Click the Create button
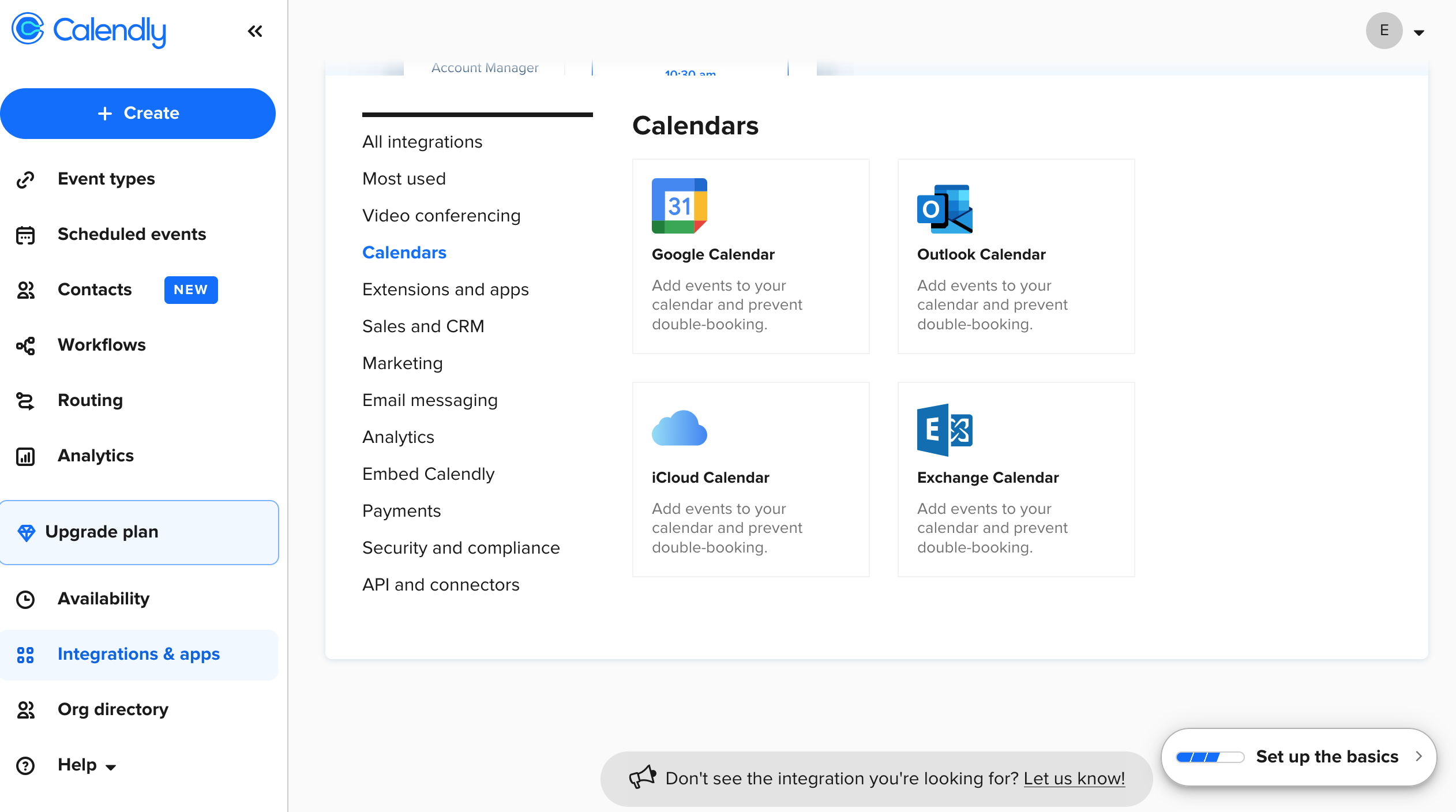This screenshot has width=1456, height=812. pyautogui.click(x=138, y=113)
